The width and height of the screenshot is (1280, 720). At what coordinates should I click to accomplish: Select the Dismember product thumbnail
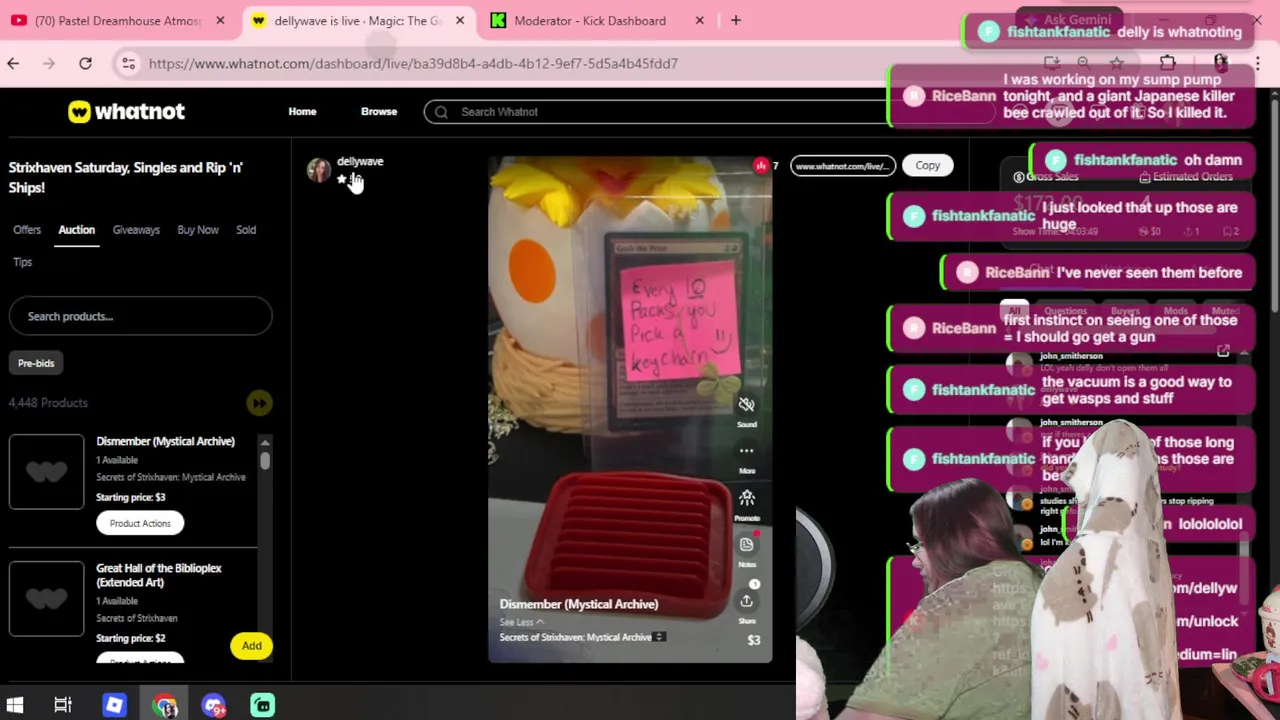point(47,472)
